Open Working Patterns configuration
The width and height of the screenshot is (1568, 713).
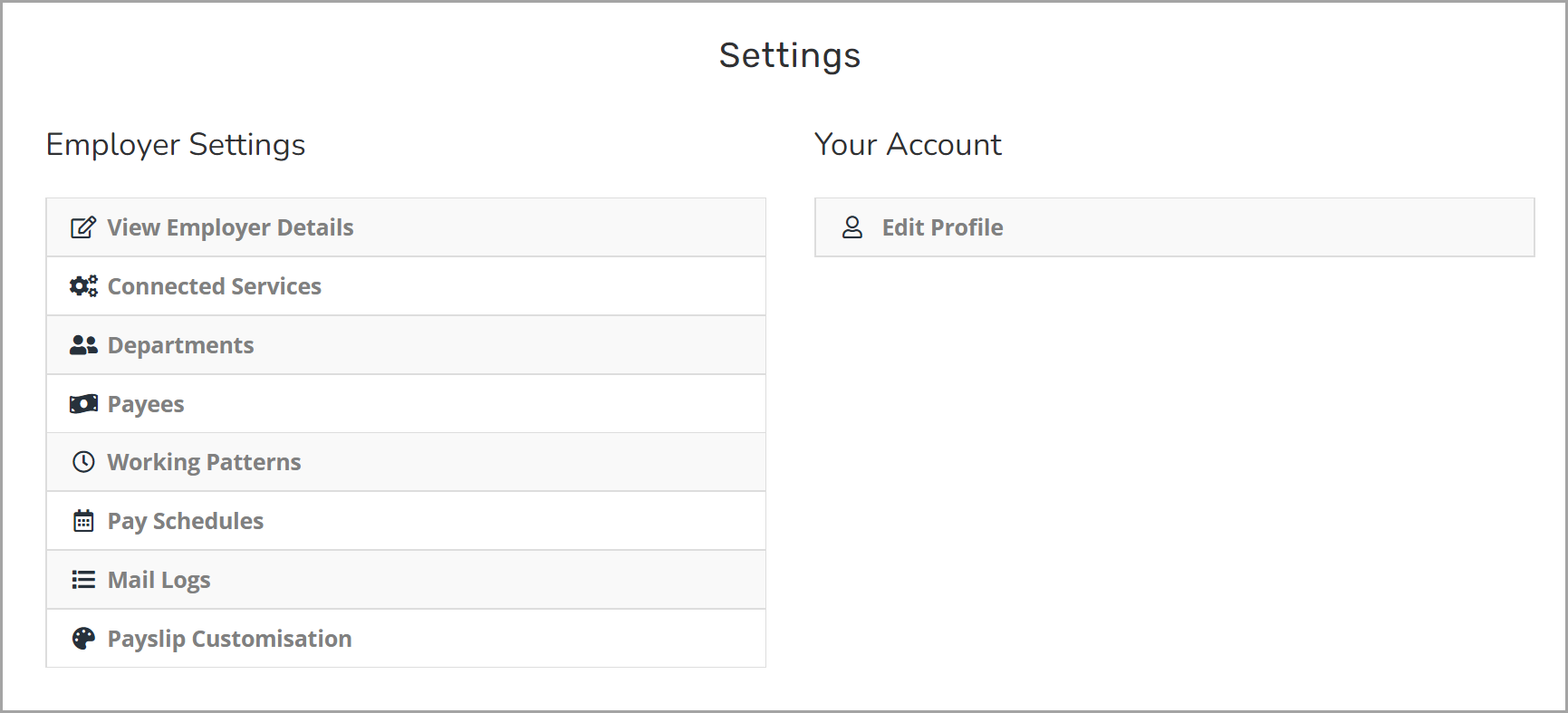click(204, 461)
